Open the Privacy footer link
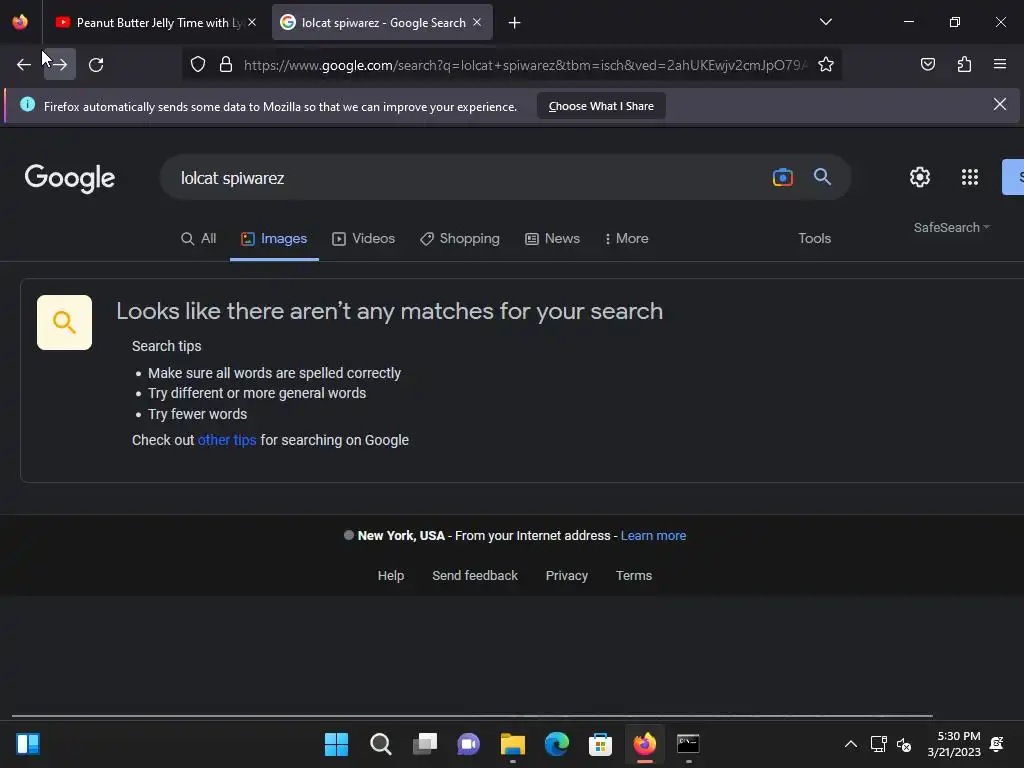Viewport: 1024px width, 768px height. [x=567, y=575]
